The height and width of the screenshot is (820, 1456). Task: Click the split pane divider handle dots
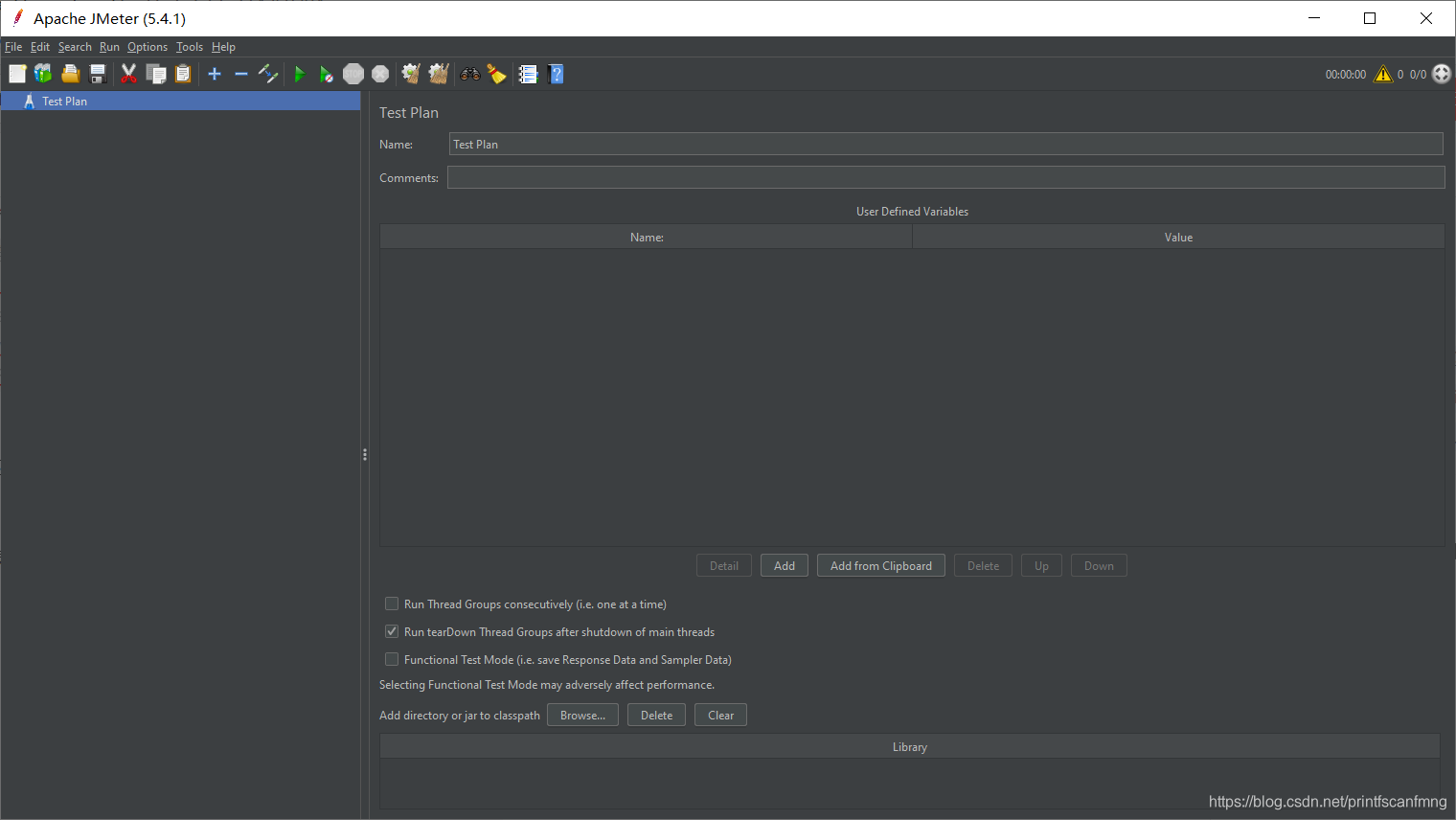365,455
